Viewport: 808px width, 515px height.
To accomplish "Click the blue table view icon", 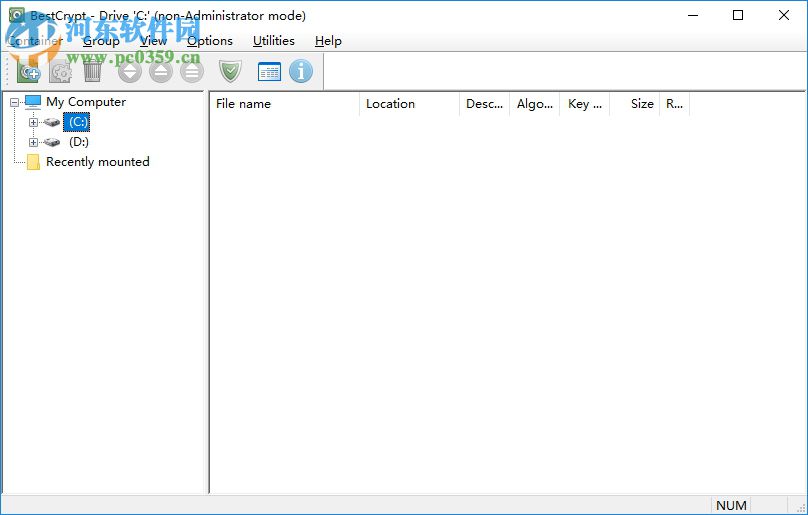I will pyautogui.click(x=269, y=71).
